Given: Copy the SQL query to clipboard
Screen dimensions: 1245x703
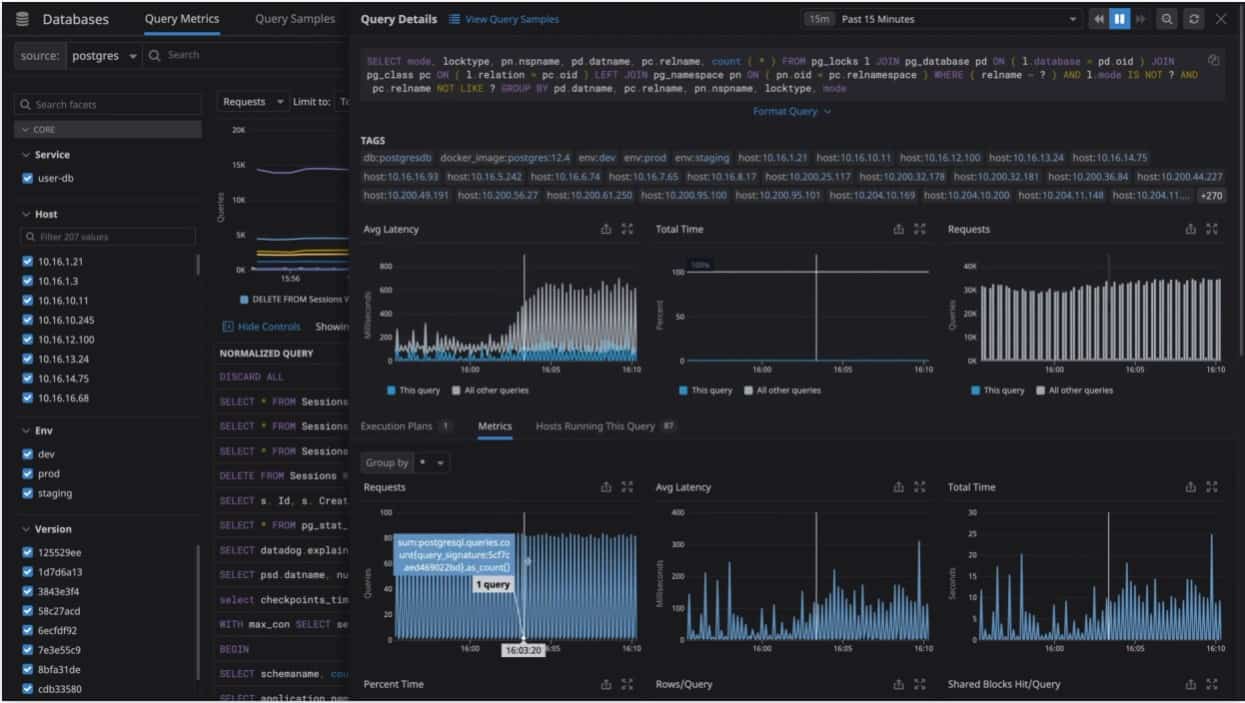Looking at the screenshot, I should point(1213,60).
